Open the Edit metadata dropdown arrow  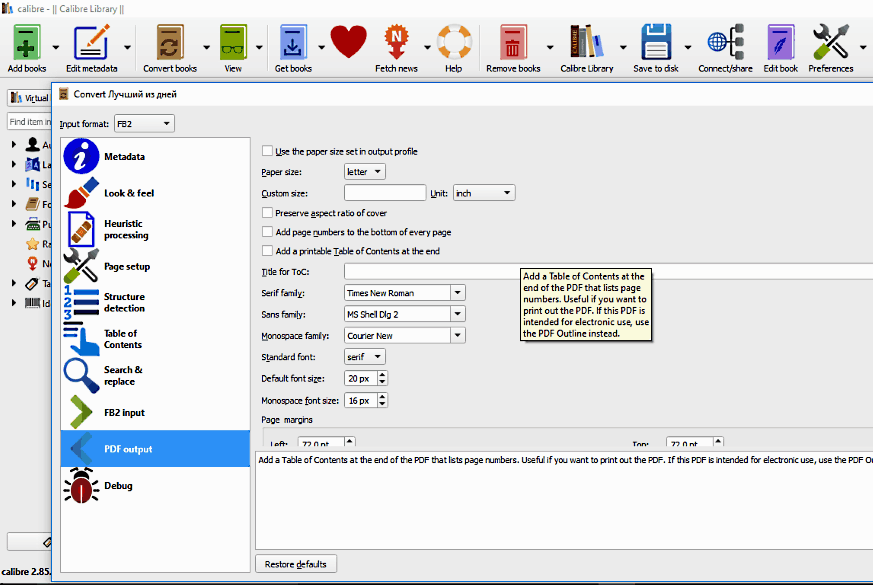coord(127,47)
